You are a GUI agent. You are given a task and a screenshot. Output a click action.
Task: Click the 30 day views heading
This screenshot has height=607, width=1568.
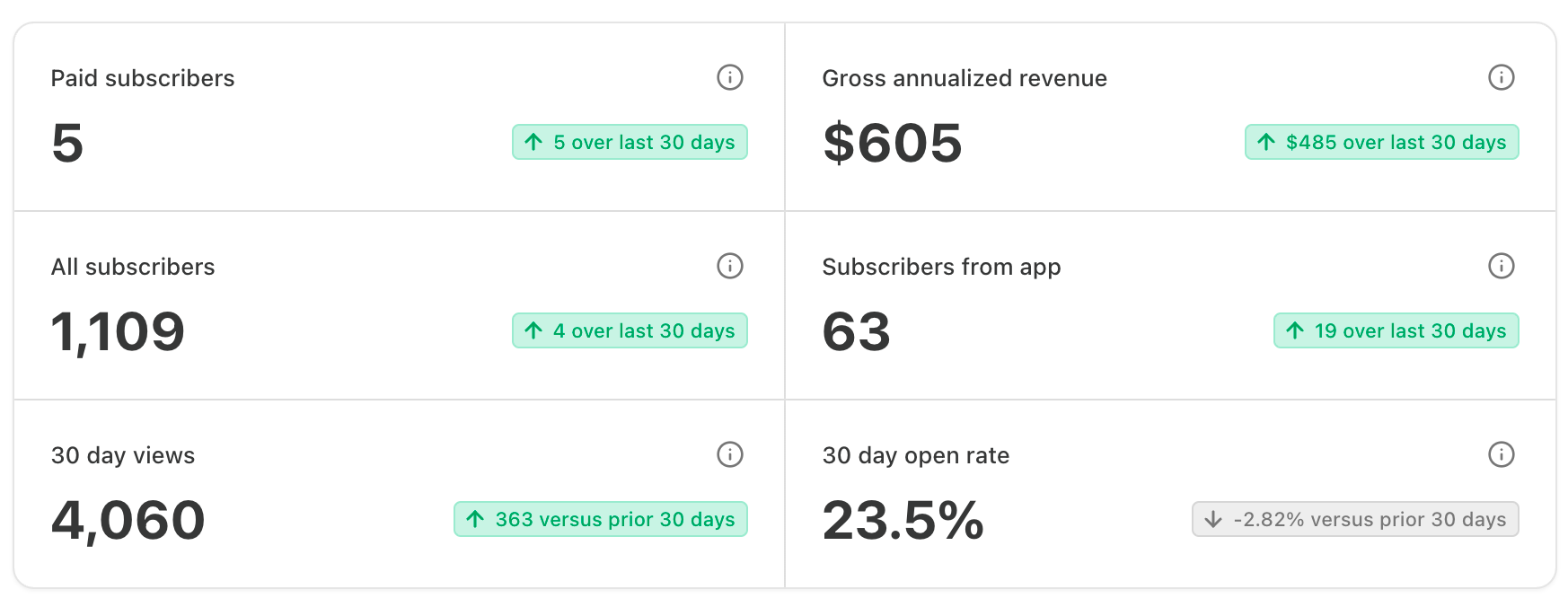tap(123, 455)
